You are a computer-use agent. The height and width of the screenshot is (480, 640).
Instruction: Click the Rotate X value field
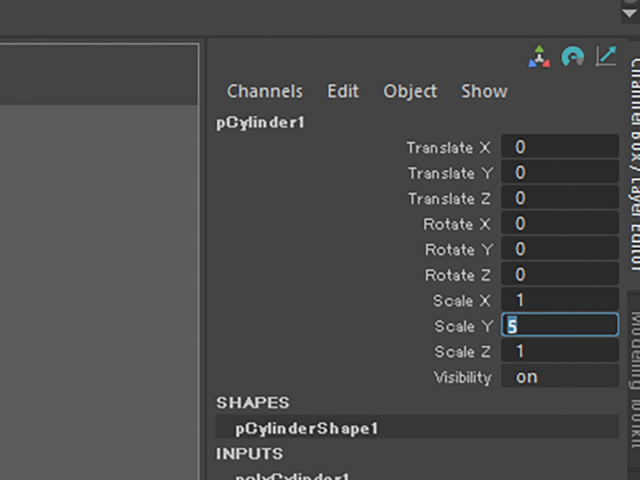560,223
